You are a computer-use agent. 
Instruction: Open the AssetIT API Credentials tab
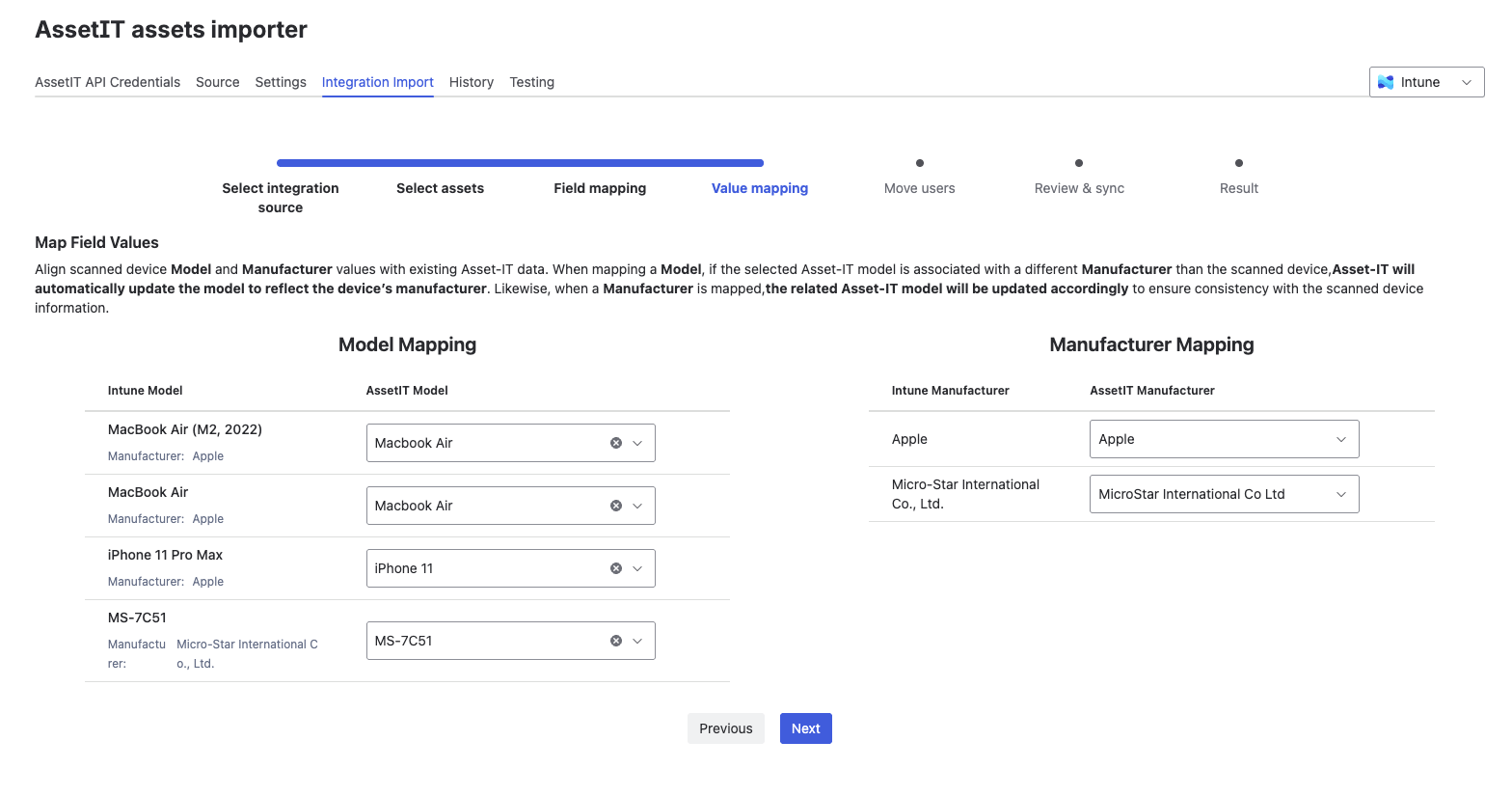[107, 82]
